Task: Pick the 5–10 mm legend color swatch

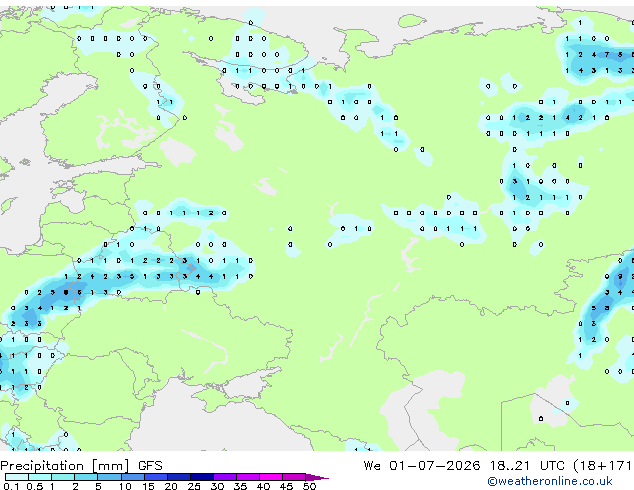Action: coord(109,477)
